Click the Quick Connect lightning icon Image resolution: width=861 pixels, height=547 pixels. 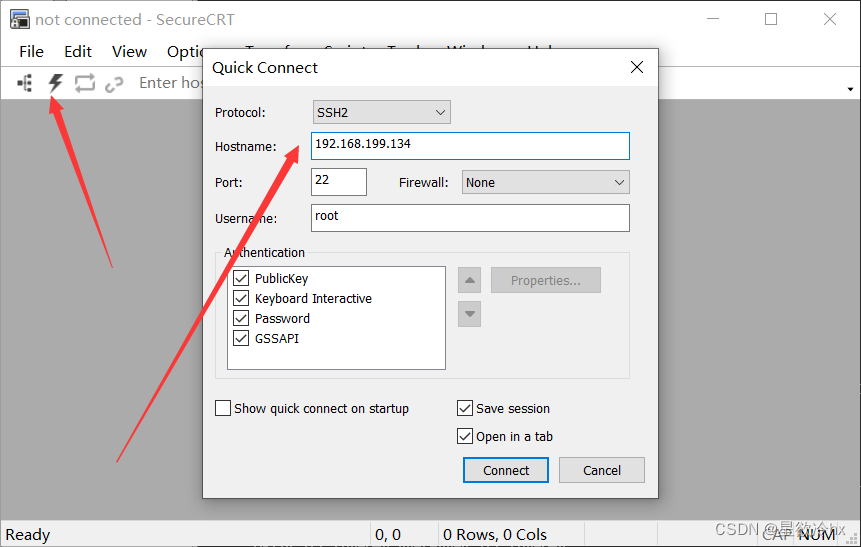pos(55,83)
